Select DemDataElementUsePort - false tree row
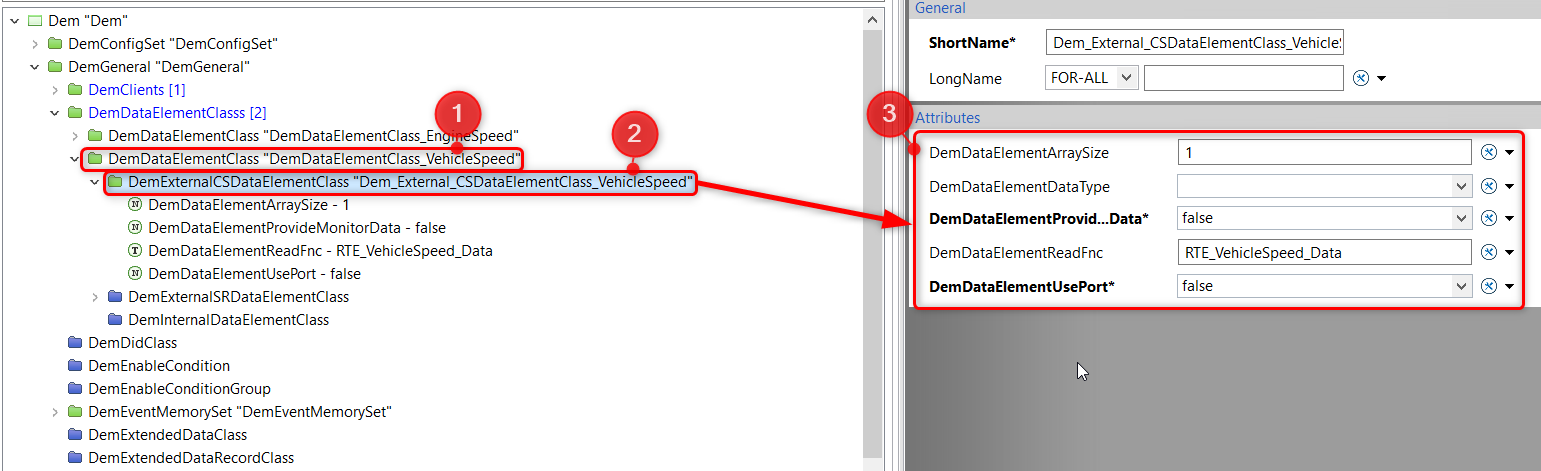 pos(254,274)
